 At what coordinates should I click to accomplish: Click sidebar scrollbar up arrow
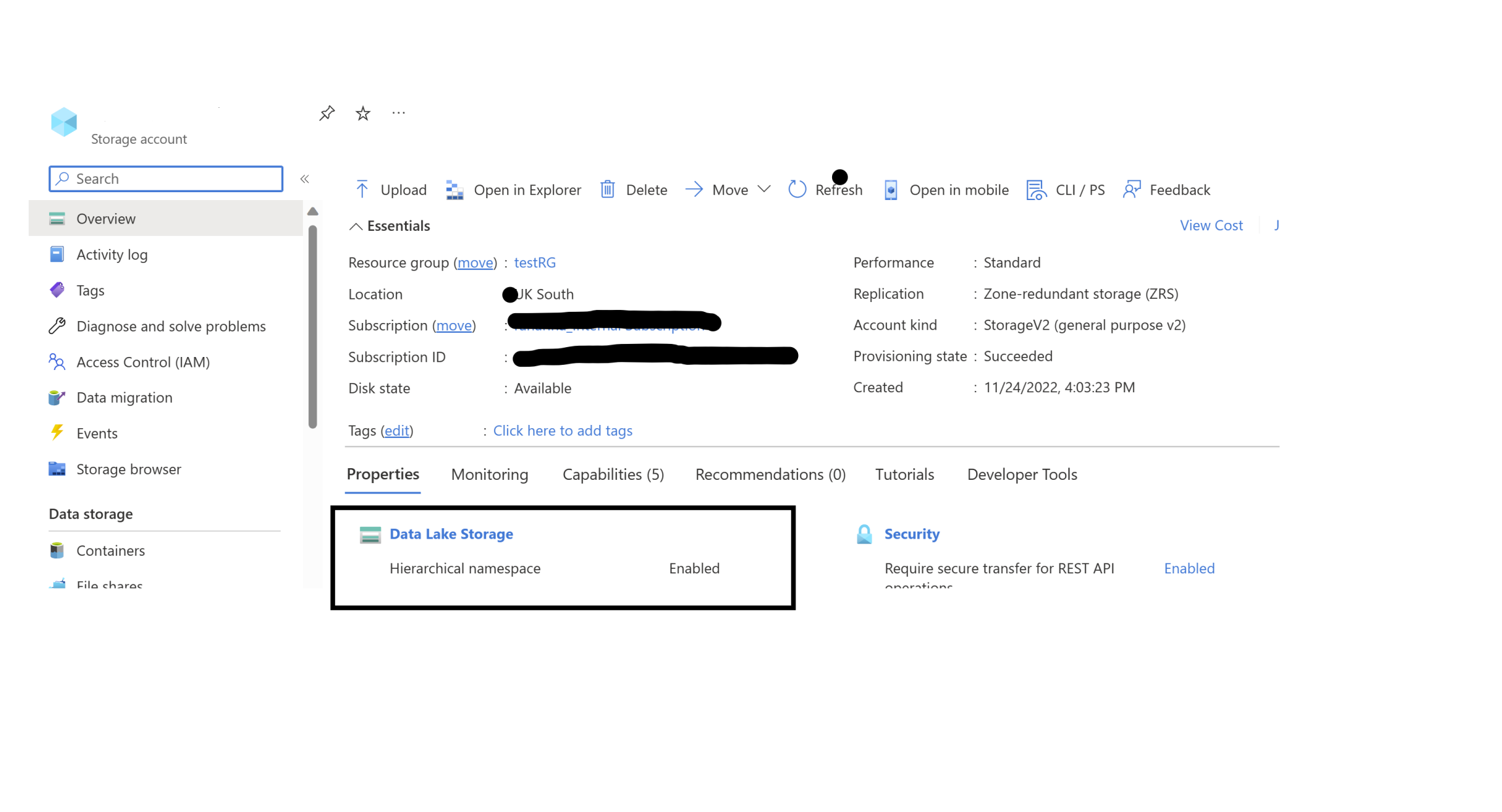[313, 211]
